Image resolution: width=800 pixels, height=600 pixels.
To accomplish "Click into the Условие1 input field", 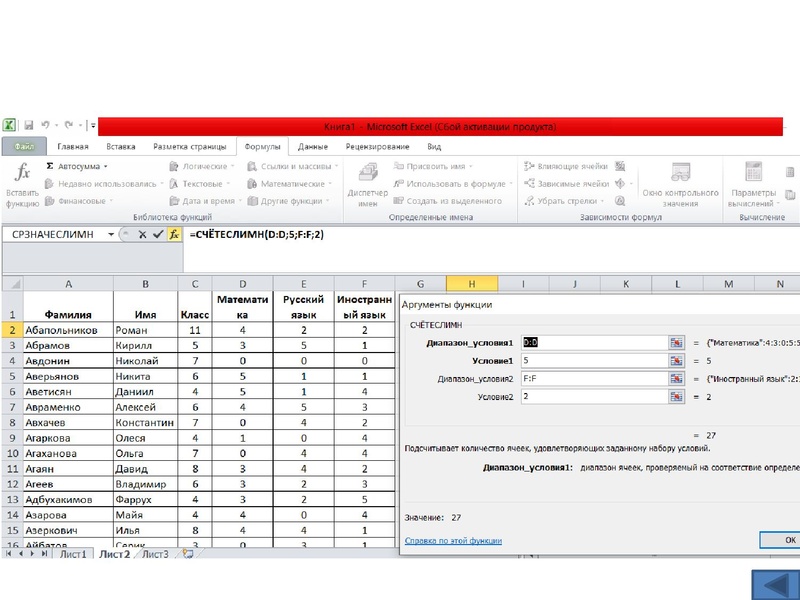I will 594,360.
